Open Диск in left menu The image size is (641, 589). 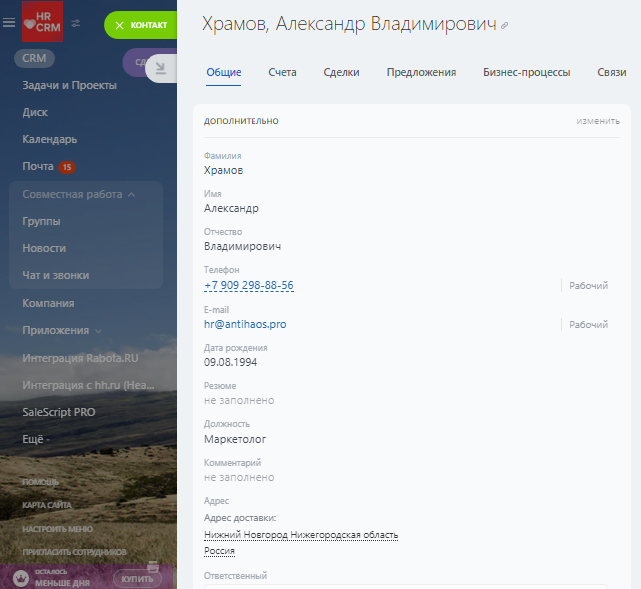tap(35, 112)
